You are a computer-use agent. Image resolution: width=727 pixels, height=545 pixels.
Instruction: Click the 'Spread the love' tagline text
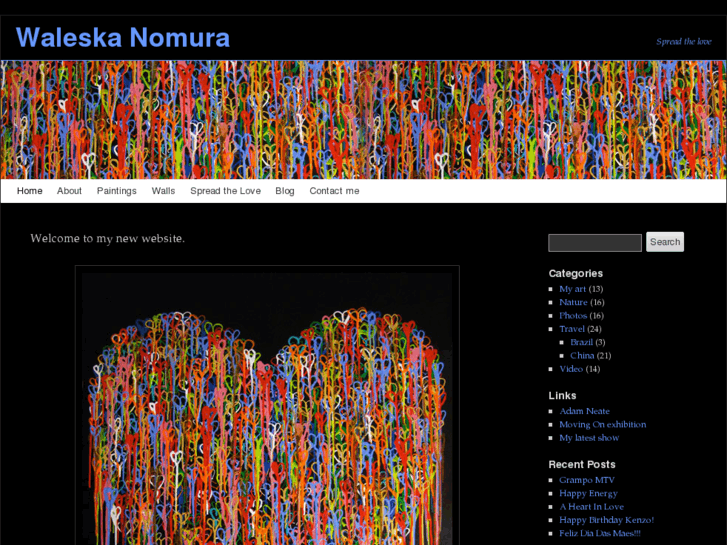point(683,42)
